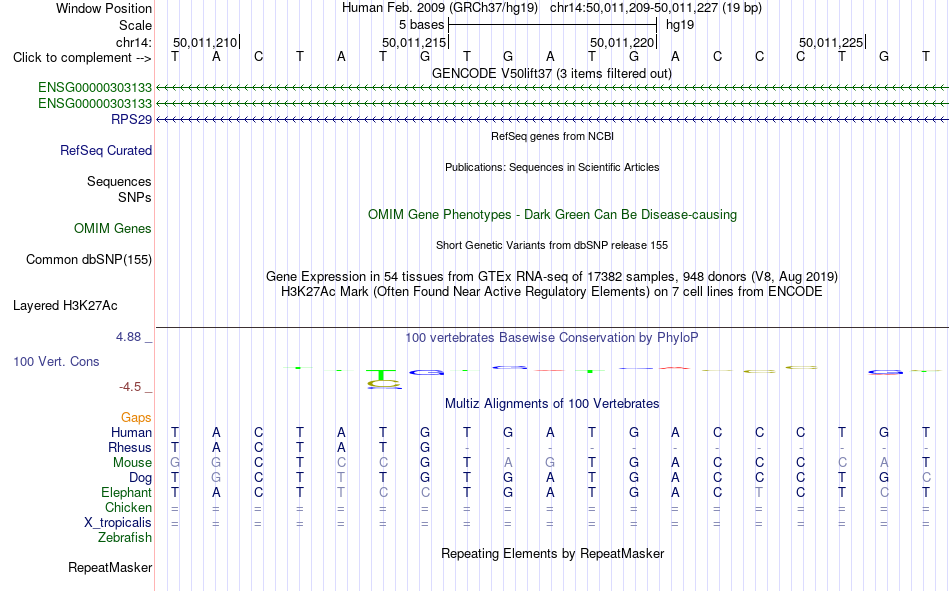Click the 'Click to complement -->' label

[x=82, y=58]
